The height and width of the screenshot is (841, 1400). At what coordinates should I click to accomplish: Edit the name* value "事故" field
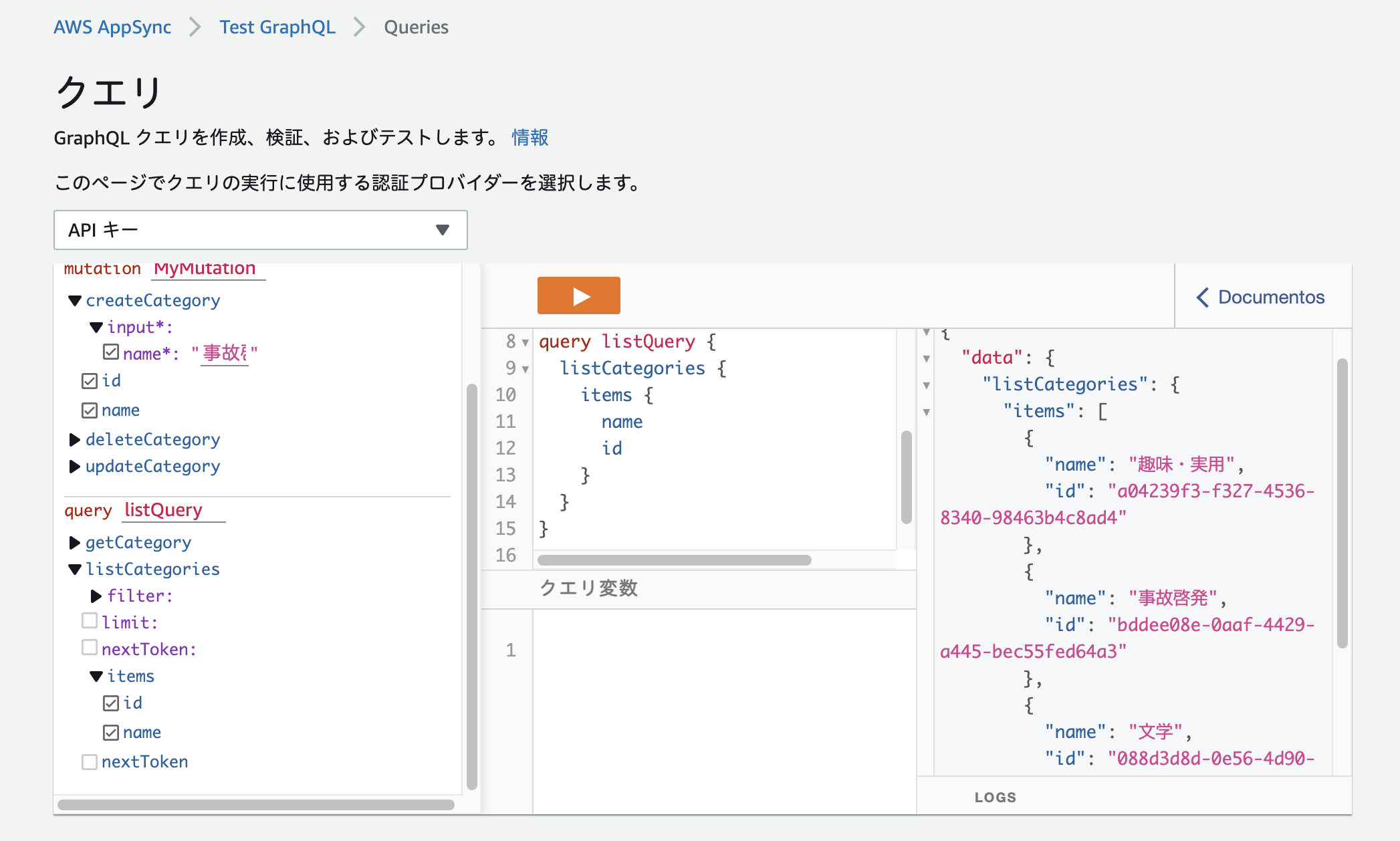coord(225,353)
